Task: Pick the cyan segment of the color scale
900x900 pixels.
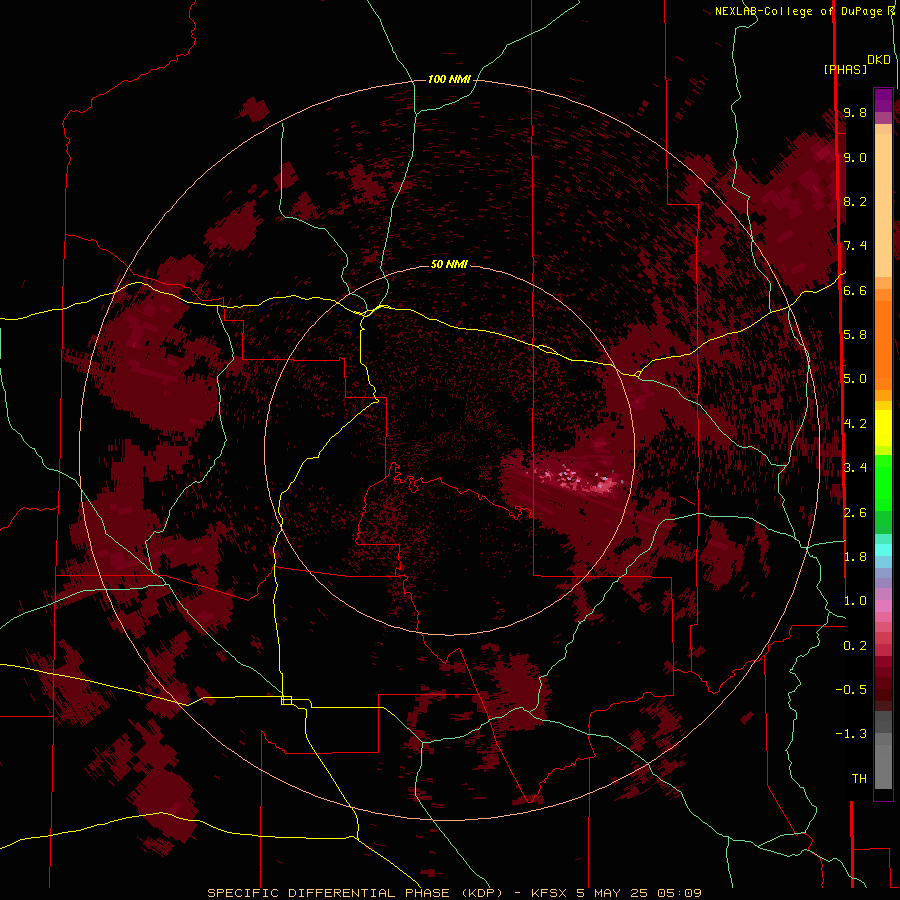Action: 883,550
